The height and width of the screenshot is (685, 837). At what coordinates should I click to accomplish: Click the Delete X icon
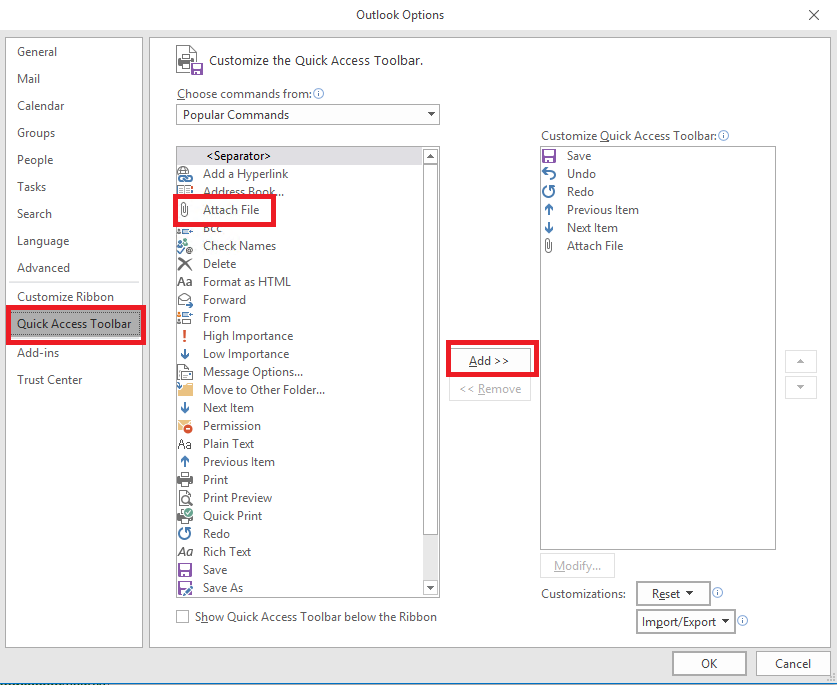click(x=185, y=264)
